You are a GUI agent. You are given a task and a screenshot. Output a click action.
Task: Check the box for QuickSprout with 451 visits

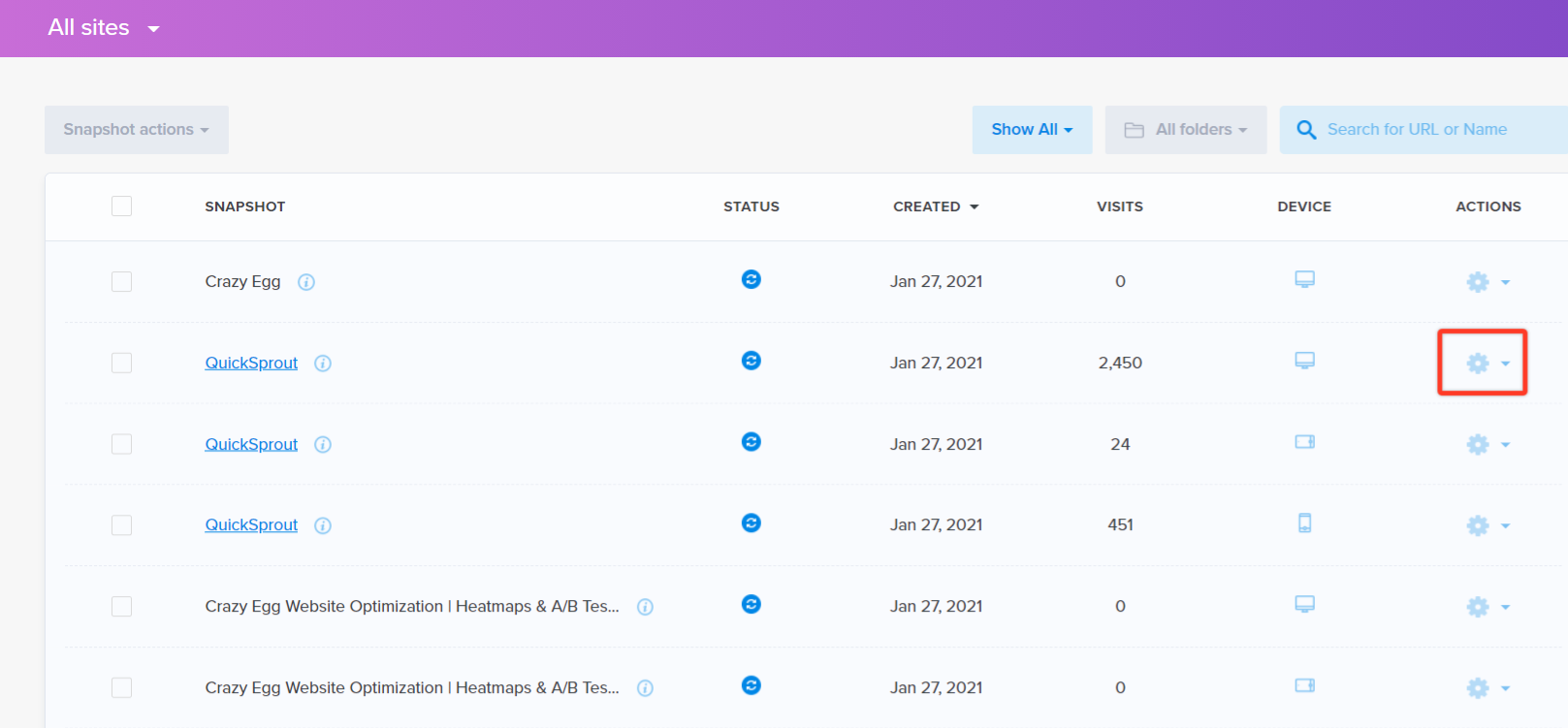click(x=121, y=525)
